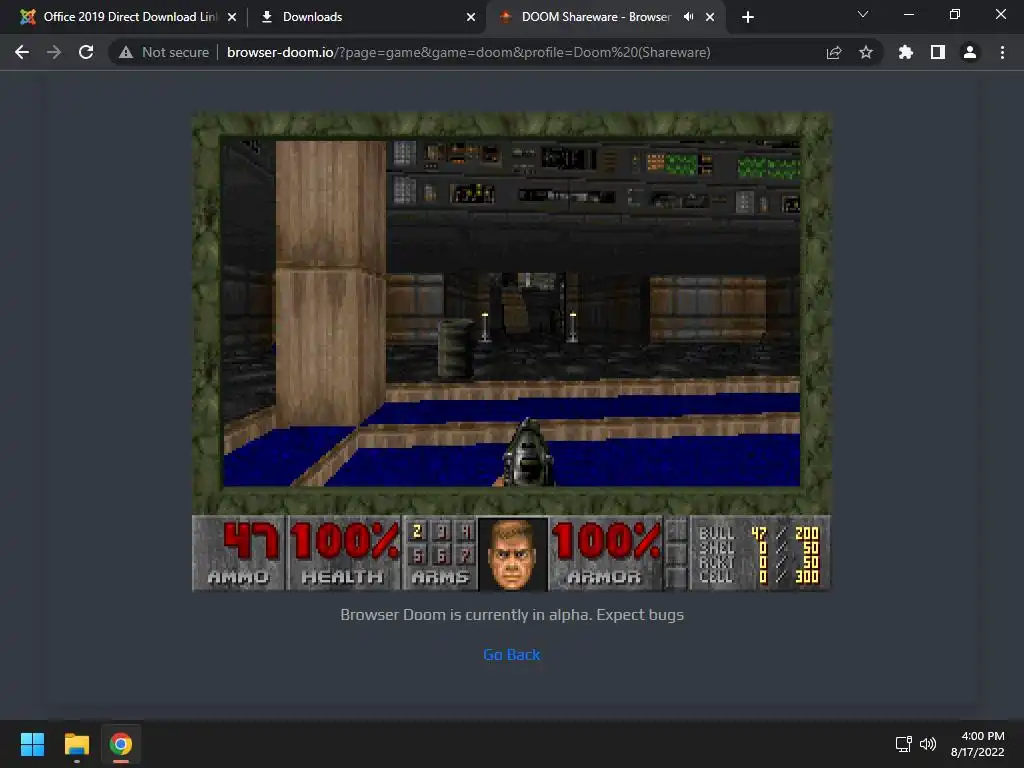
Task: Click the Not secure warning icon
Action: (126, 52)
